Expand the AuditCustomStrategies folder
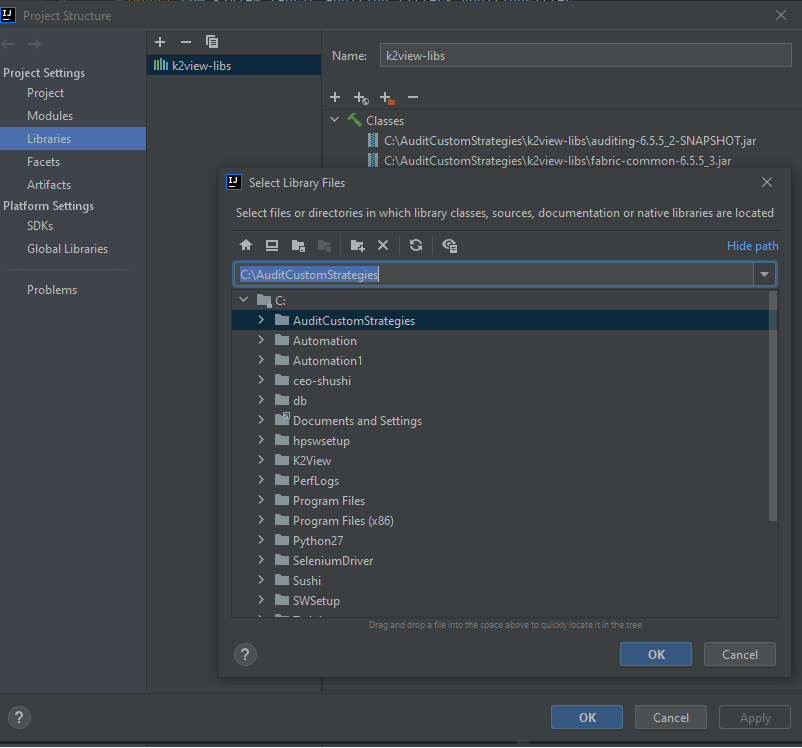Image resolution: width=802 pixels, height=748 pixels. (261, 321)
